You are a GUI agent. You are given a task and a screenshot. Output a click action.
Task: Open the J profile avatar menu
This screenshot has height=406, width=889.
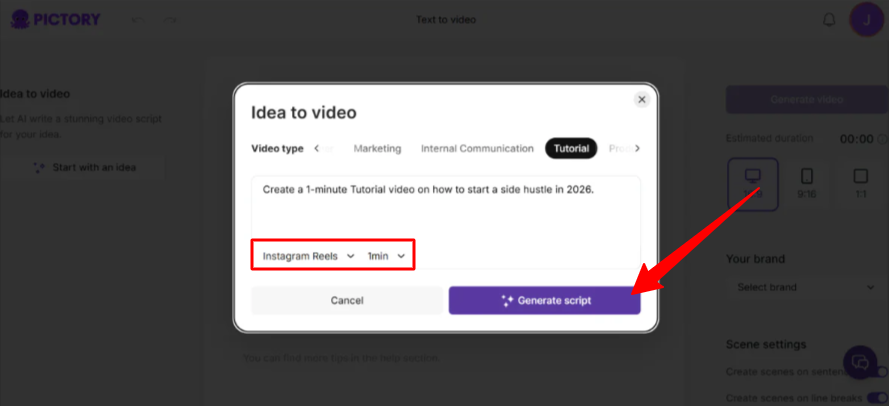[x=866, y=20]
